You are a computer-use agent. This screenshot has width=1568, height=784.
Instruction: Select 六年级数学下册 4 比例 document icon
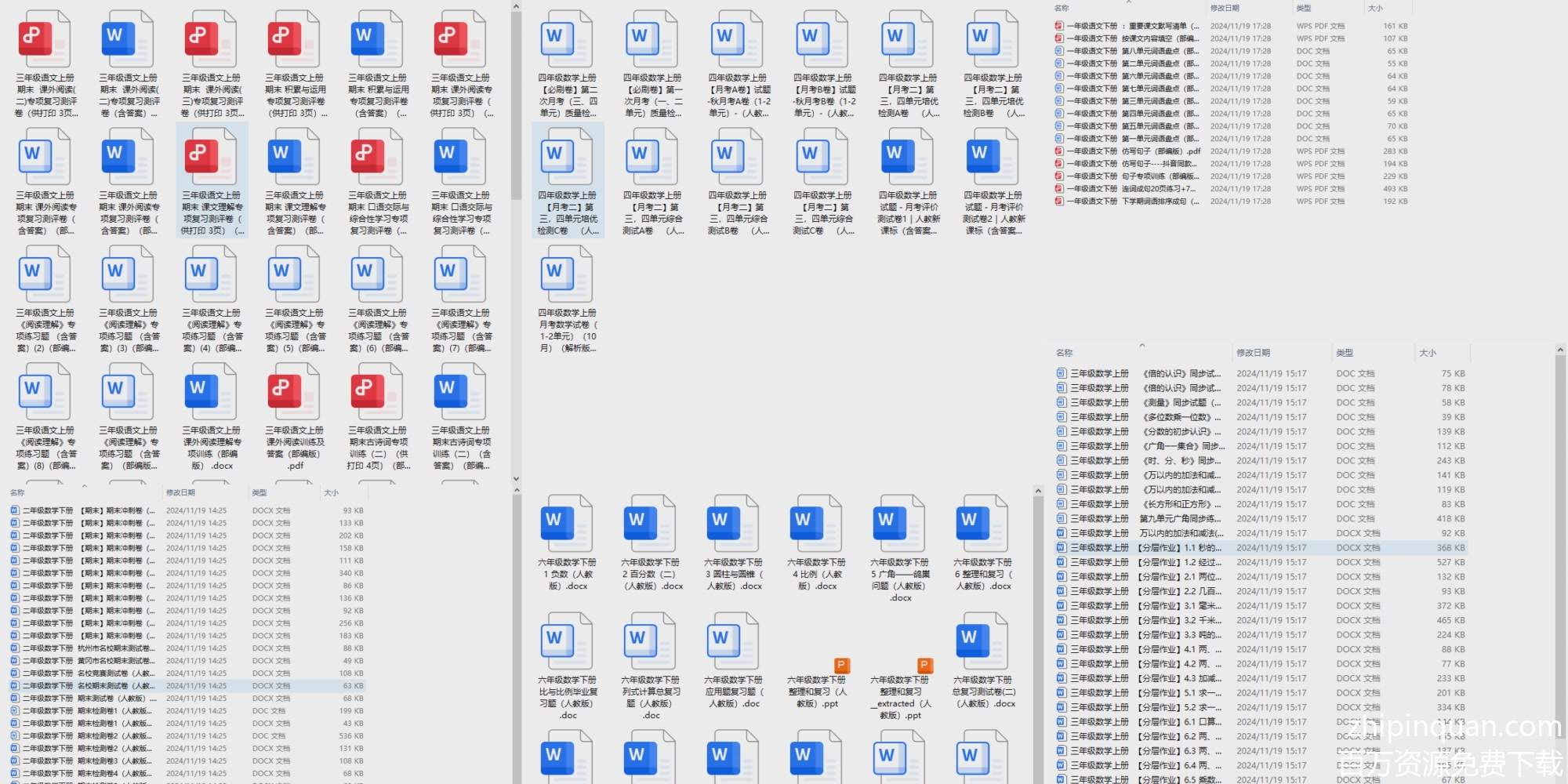click(815, 524)
